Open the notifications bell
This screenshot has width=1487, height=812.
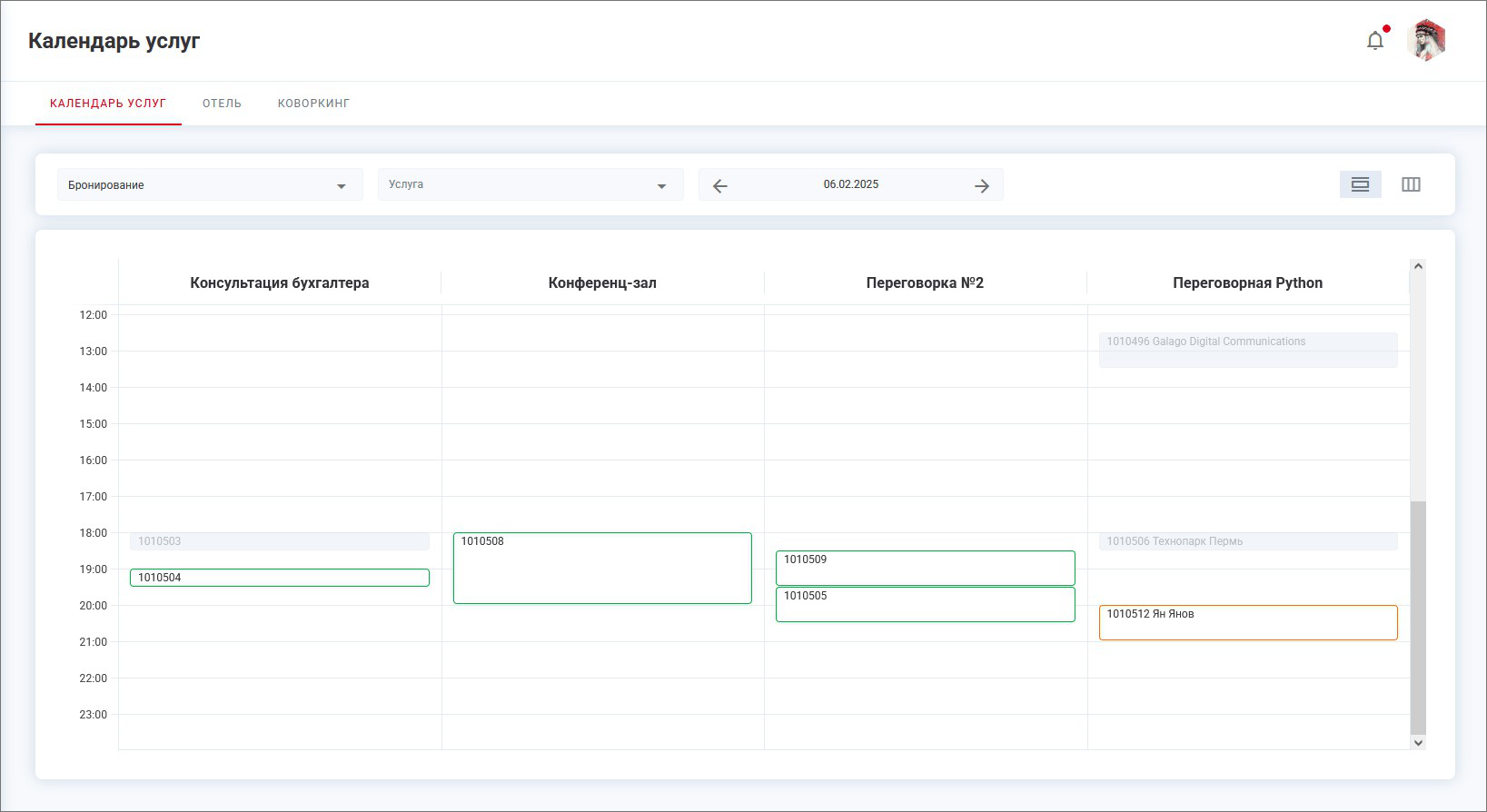tap(1375, 41)
